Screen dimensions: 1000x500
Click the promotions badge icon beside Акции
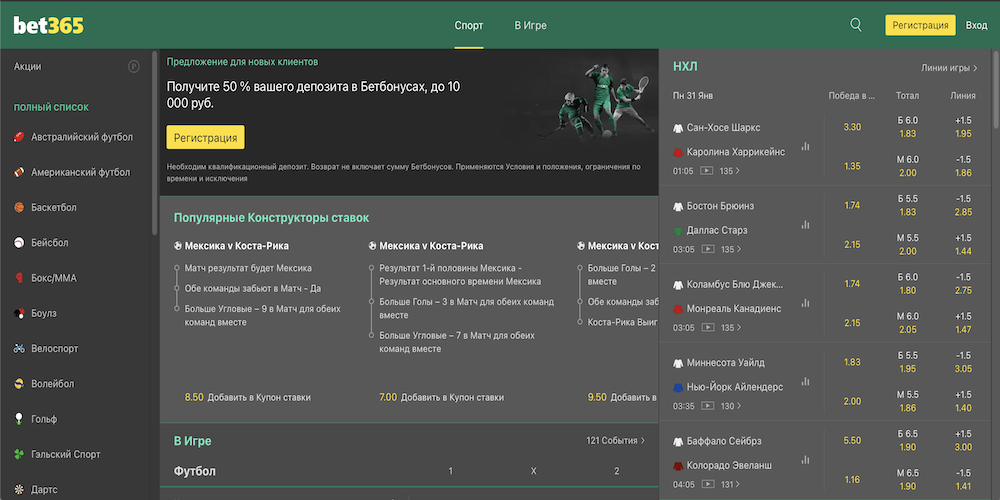pos(134,66)
